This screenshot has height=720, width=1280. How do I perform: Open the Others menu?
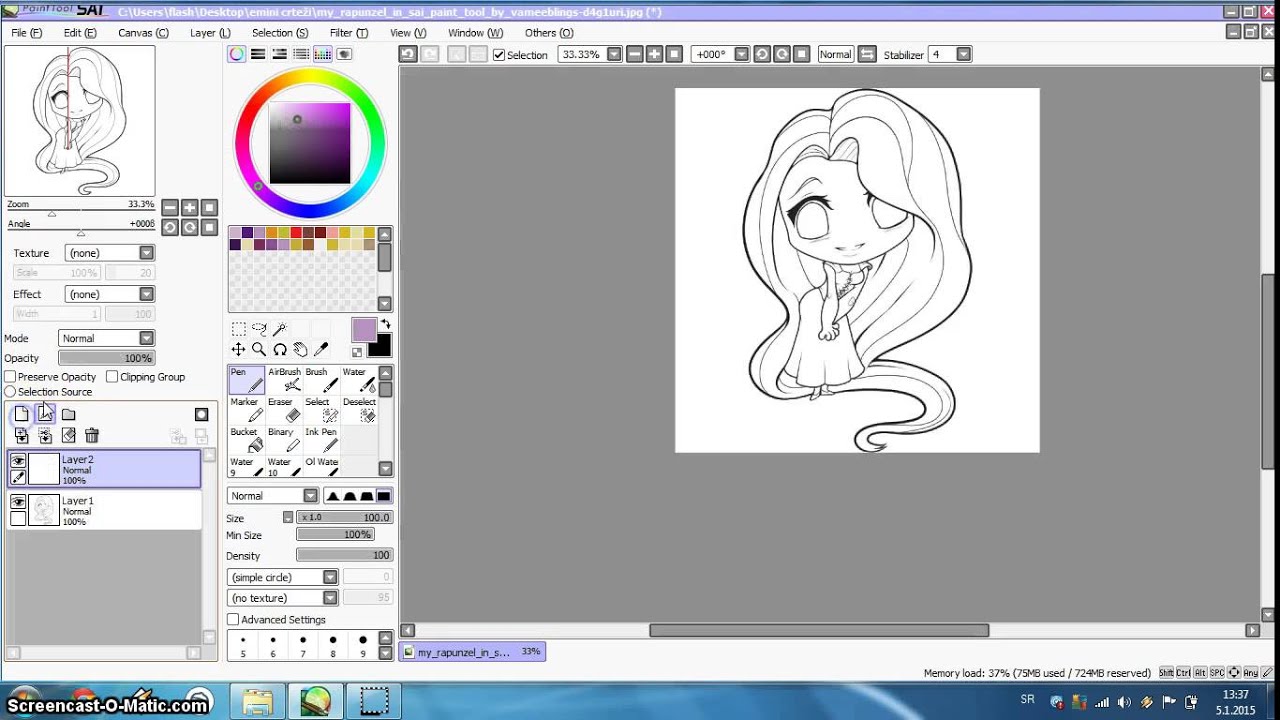(548, 33)
